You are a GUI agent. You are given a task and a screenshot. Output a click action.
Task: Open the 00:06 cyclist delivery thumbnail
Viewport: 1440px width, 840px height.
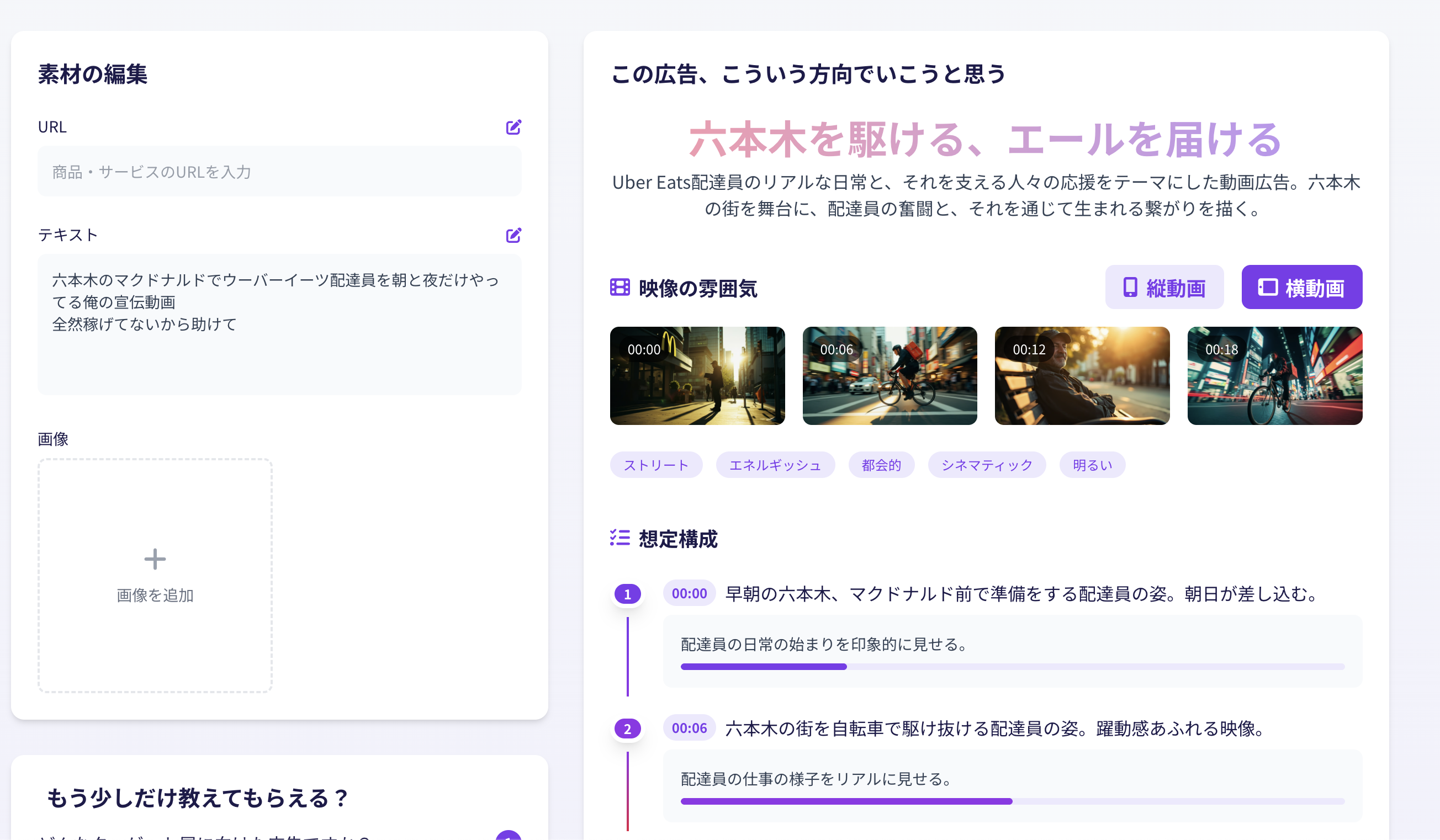889,376
